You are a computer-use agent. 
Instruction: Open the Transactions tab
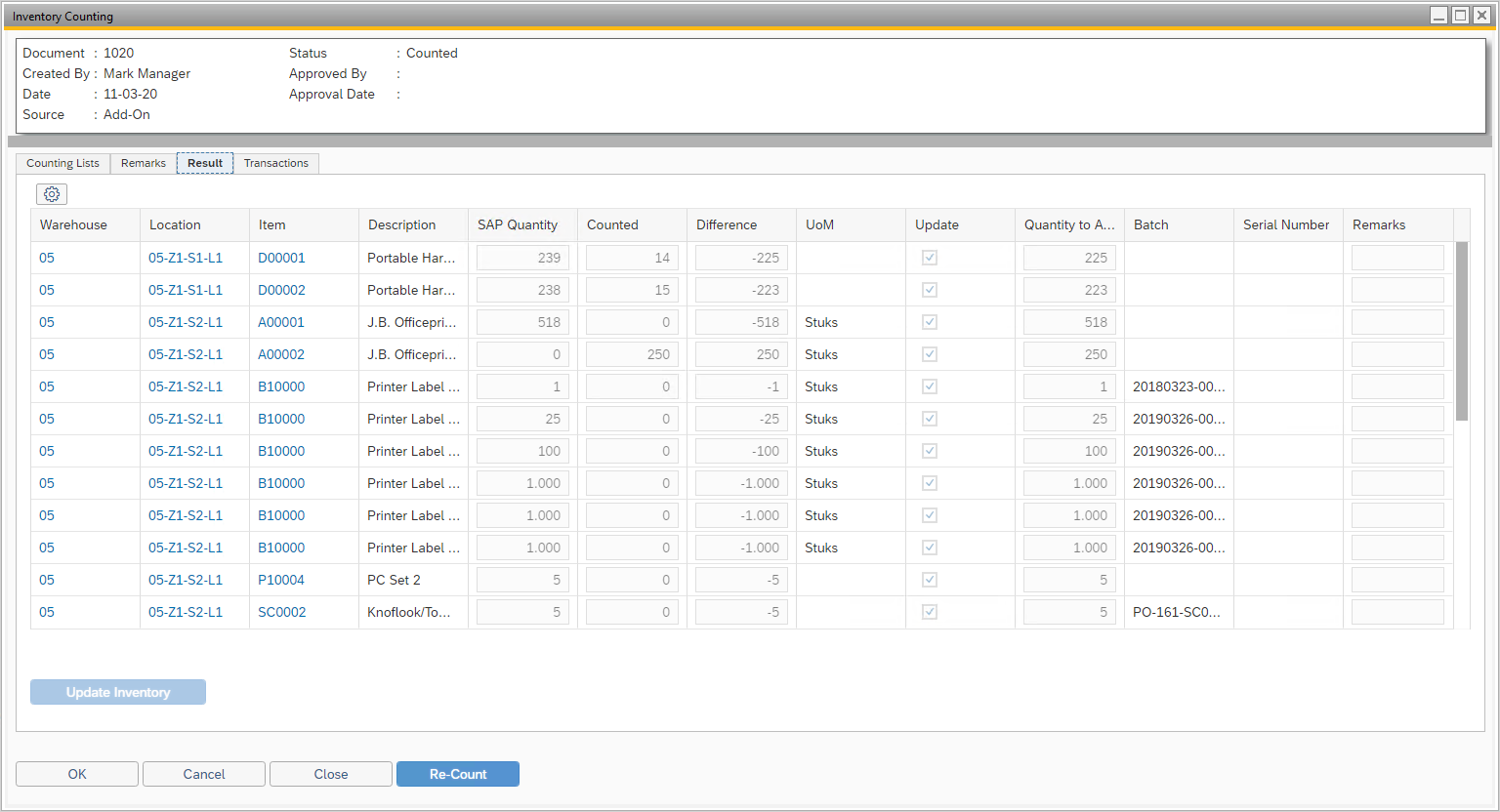pyautogui.click(x=275, y=163)
